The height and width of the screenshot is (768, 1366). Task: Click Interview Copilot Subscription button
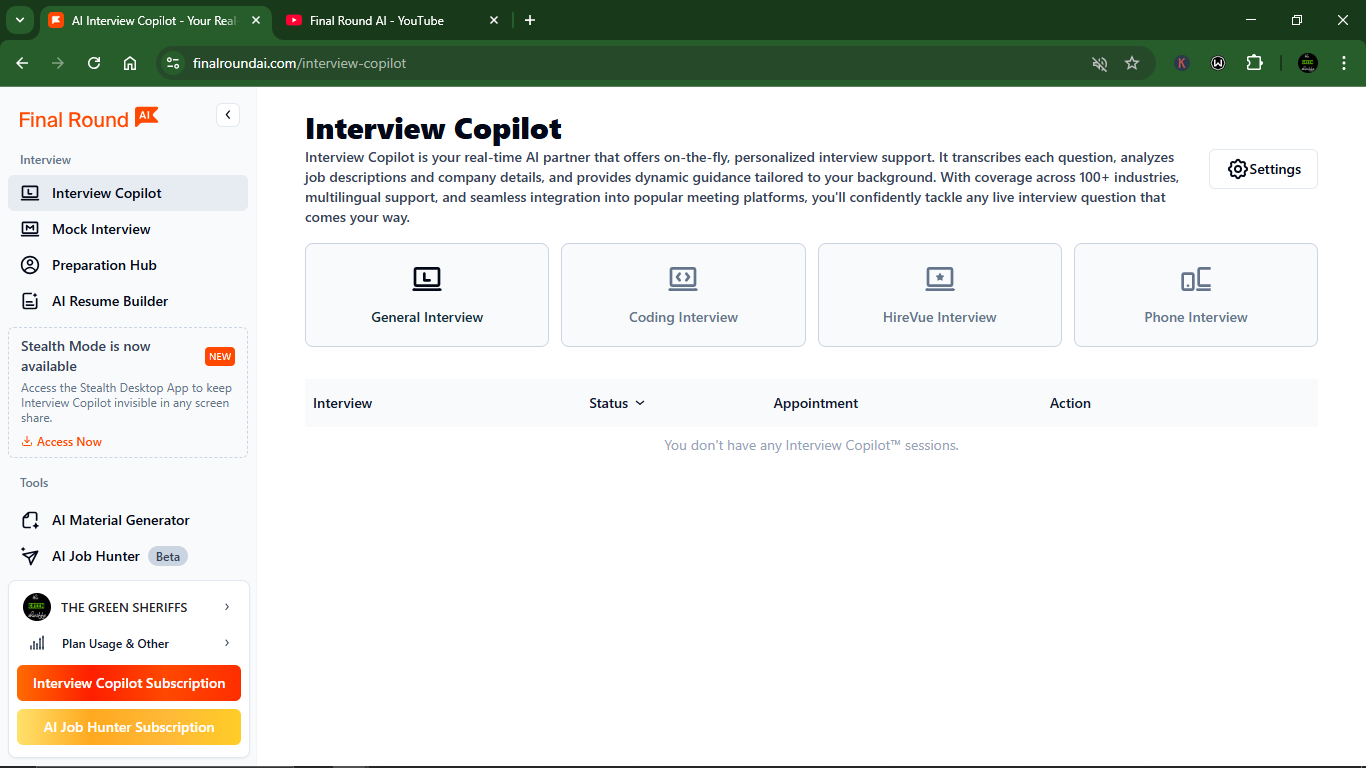pos(129,683)
